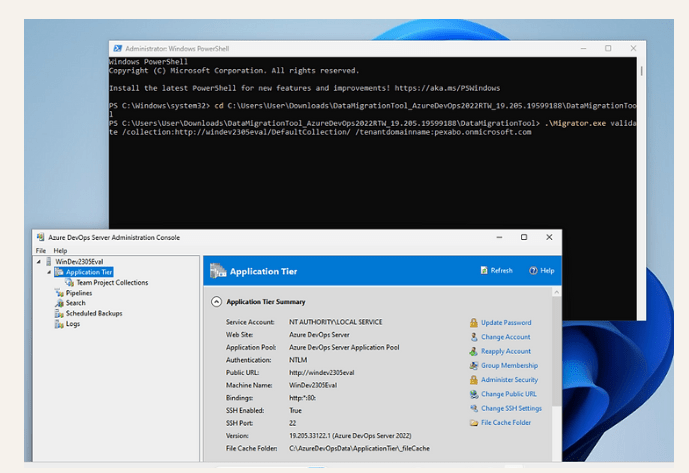Screen dimensions: 689x473
Task: Click the Scheduled Backups node icon
Action: [59, 313]
